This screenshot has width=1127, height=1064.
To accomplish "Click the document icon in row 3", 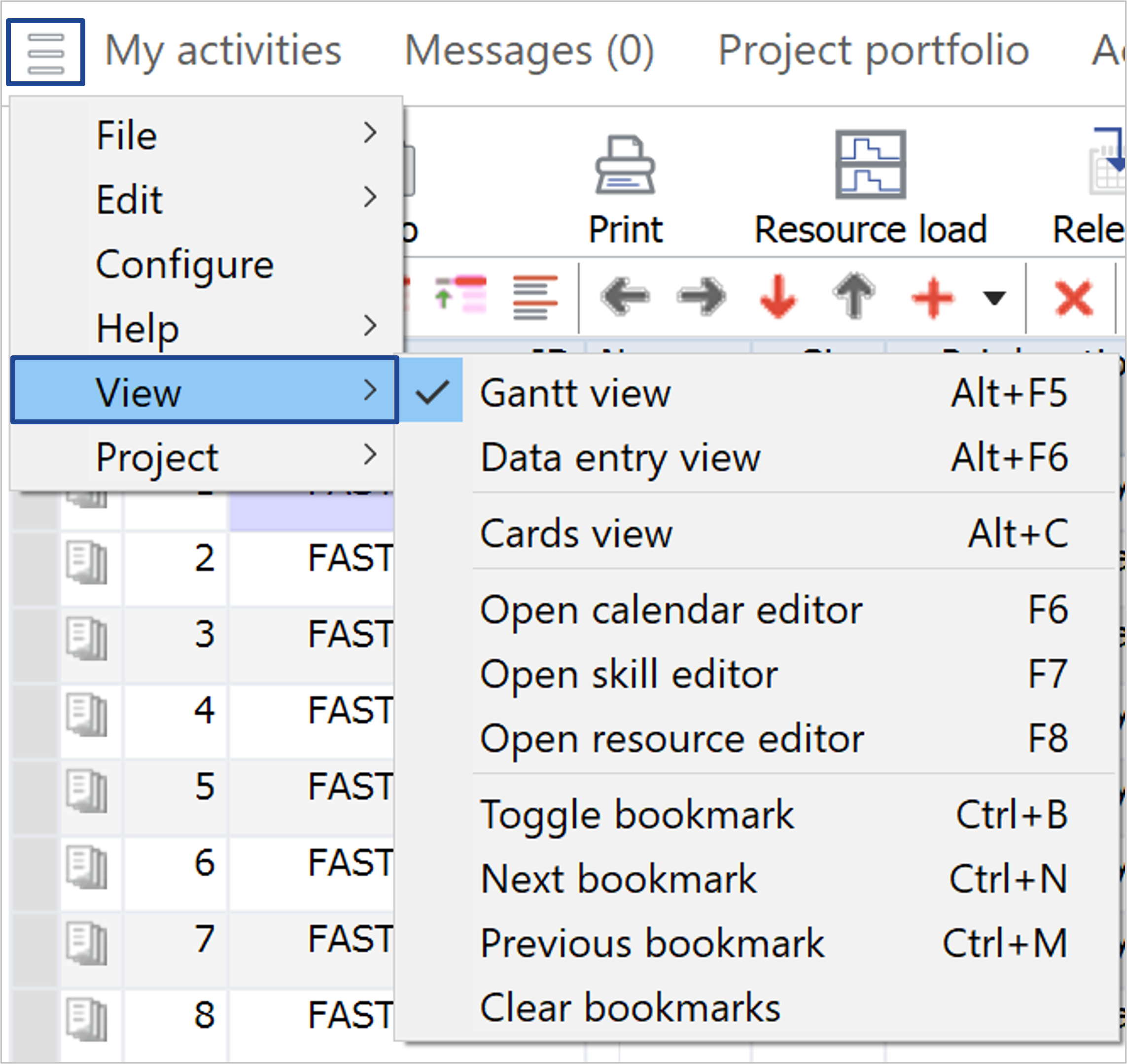I will pos(86,639).
